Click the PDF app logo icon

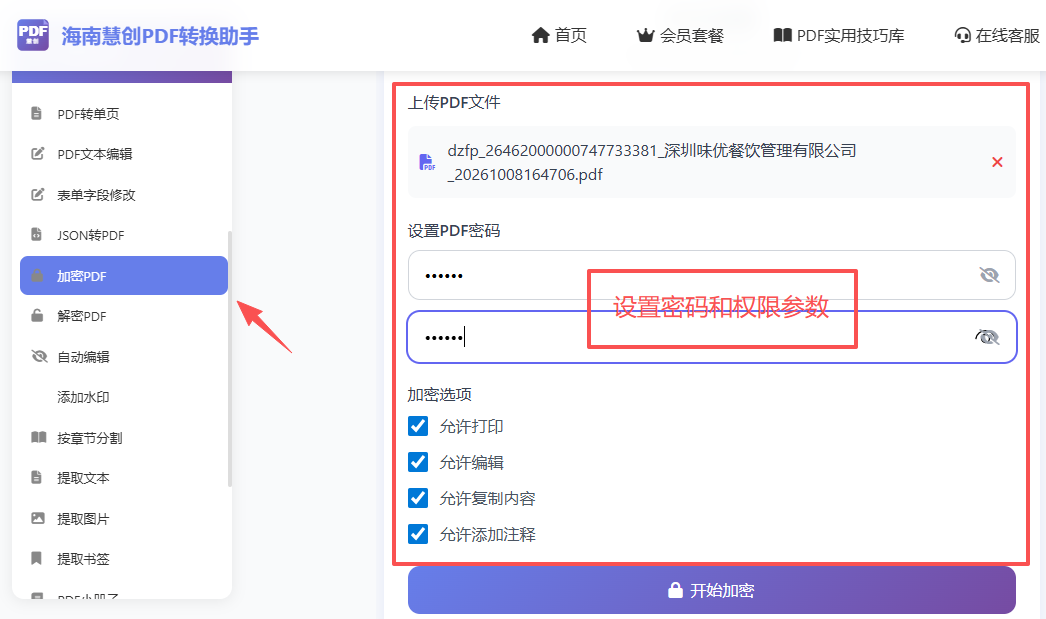33,35
